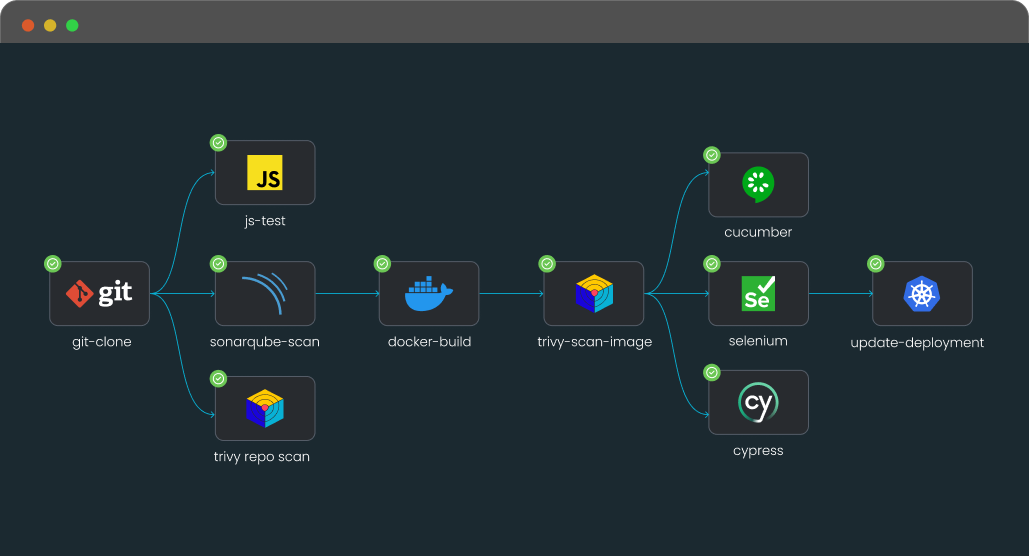
Task: Select the cucumber test node
Action: pos(758,185)
